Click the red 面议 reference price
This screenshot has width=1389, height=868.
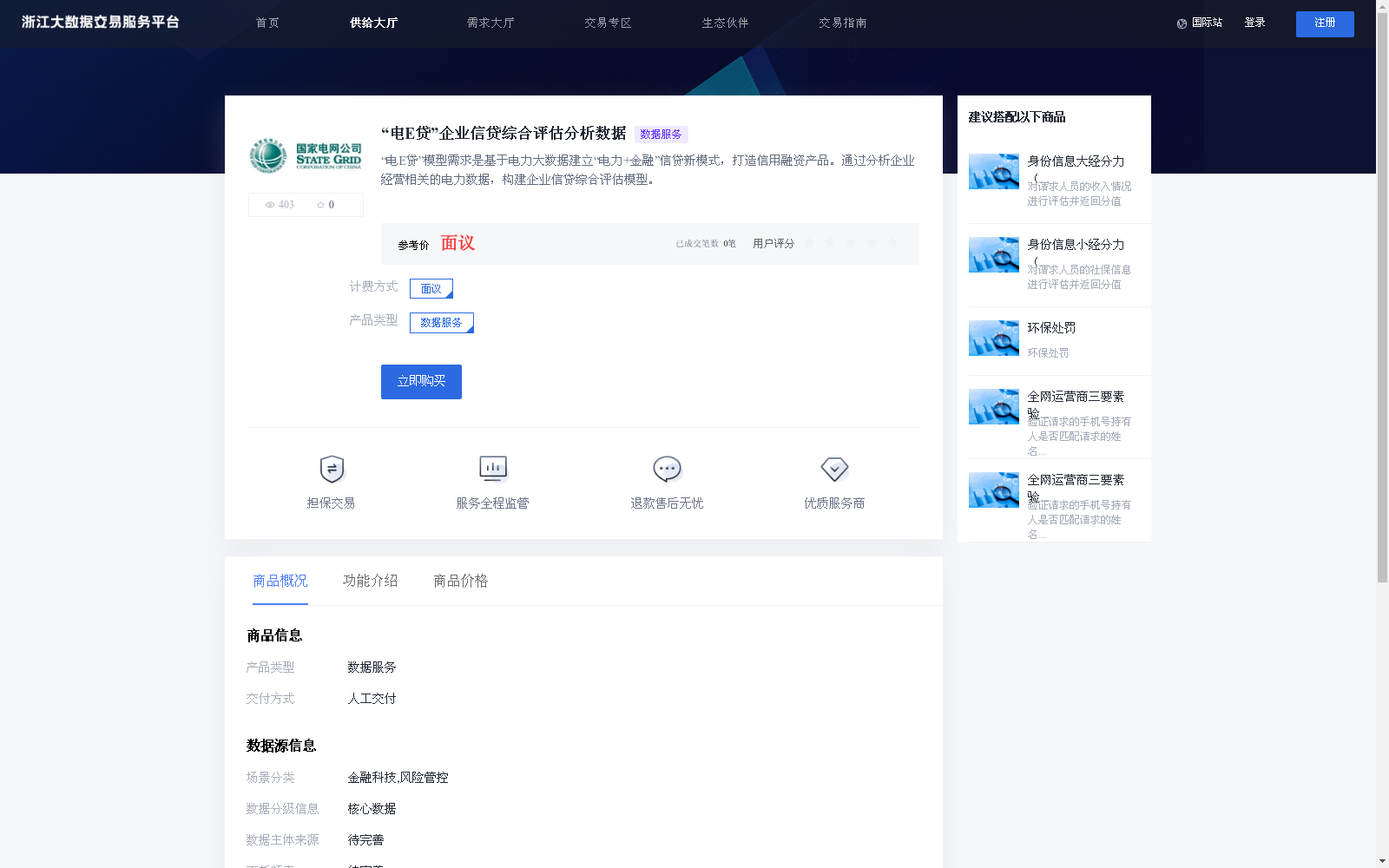tap(458, 243)
